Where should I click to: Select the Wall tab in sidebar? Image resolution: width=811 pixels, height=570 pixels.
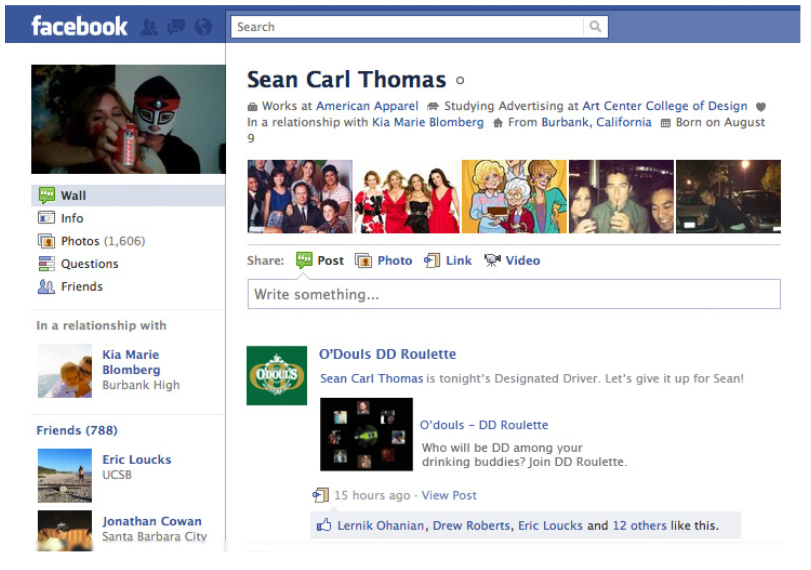(128, 196)
